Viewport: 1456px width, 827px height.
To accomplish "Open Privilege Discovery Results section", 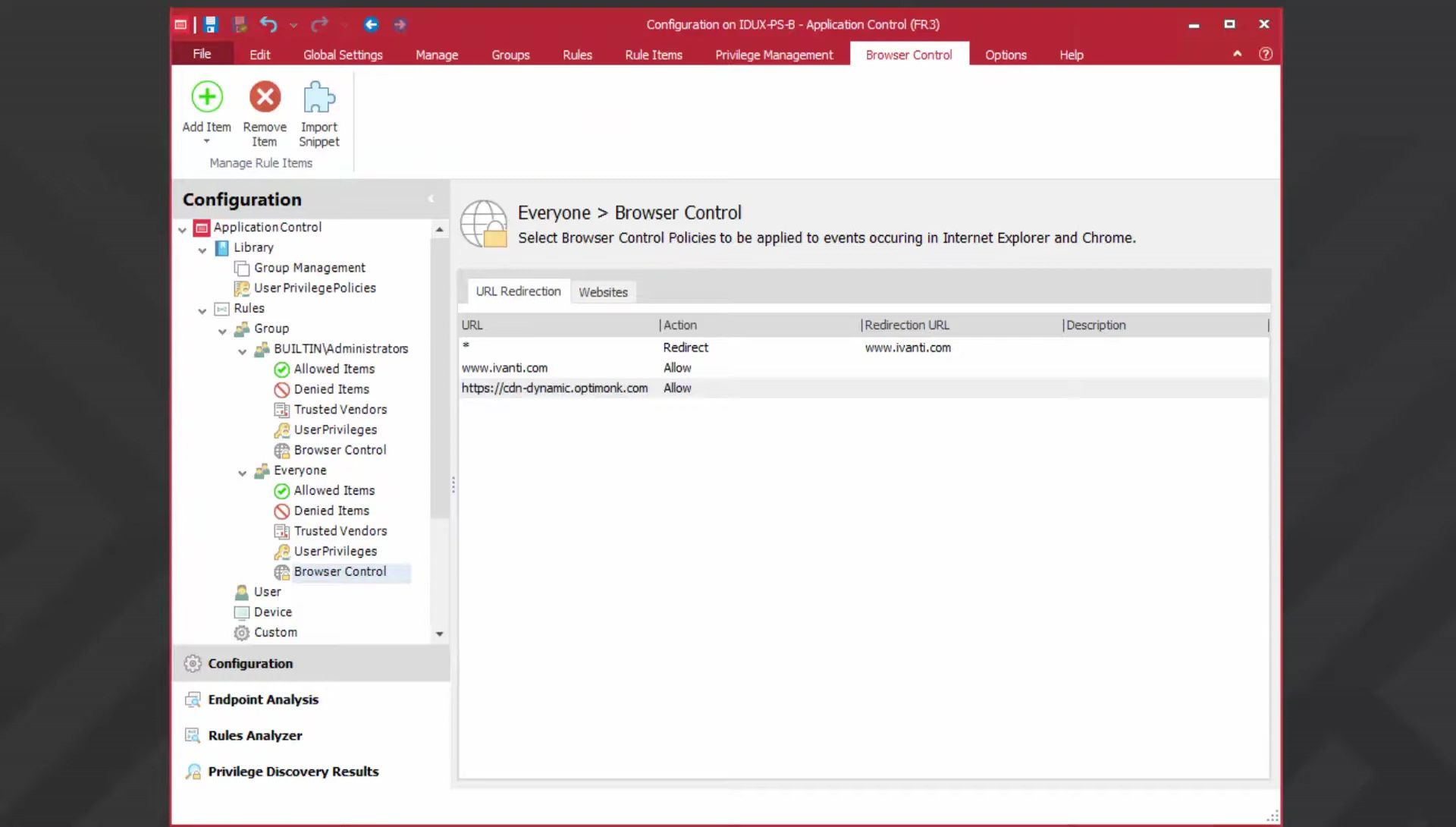I will 311,772.
